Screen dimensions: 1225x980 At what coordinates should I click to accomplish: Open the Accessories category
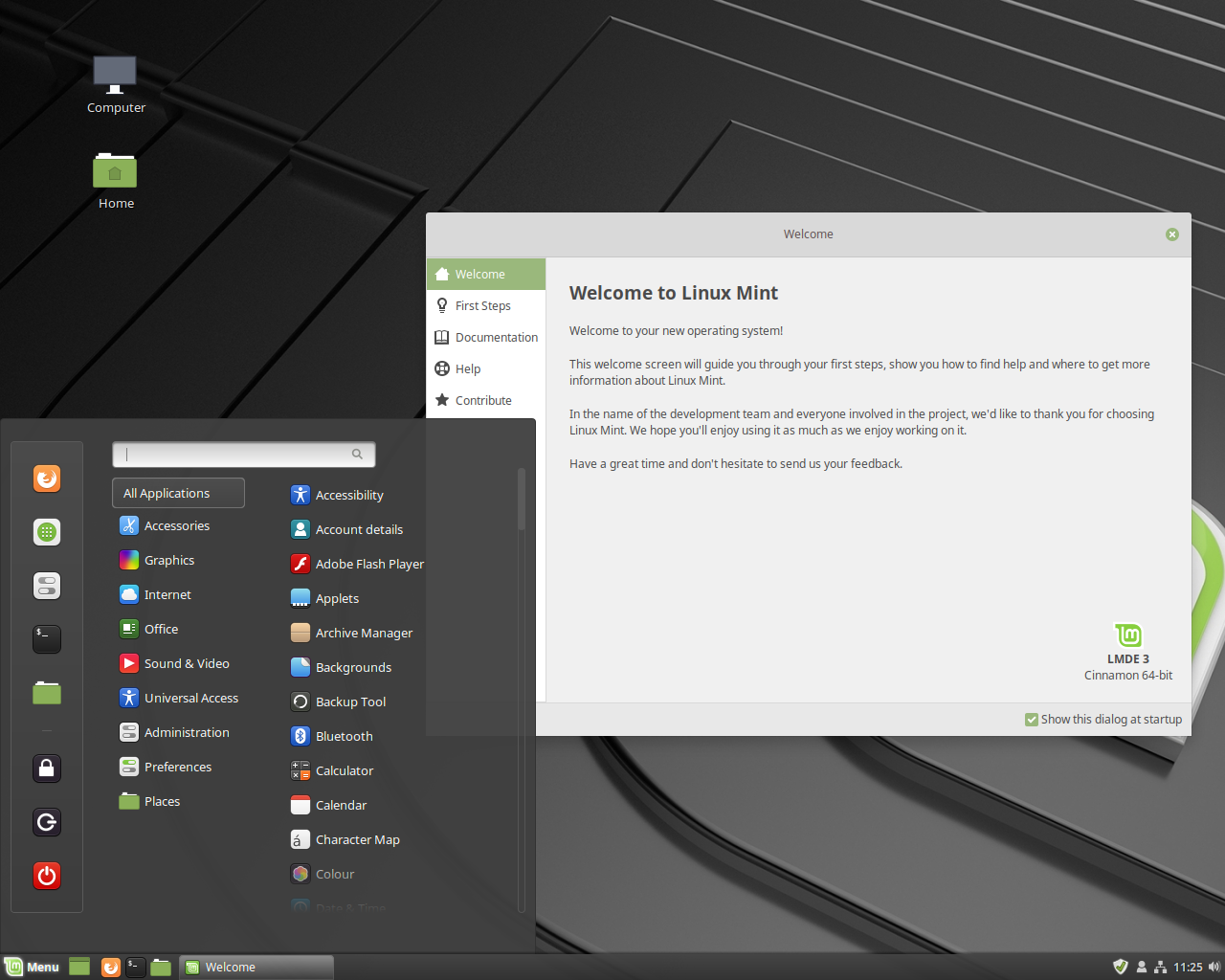coord(178,525)
